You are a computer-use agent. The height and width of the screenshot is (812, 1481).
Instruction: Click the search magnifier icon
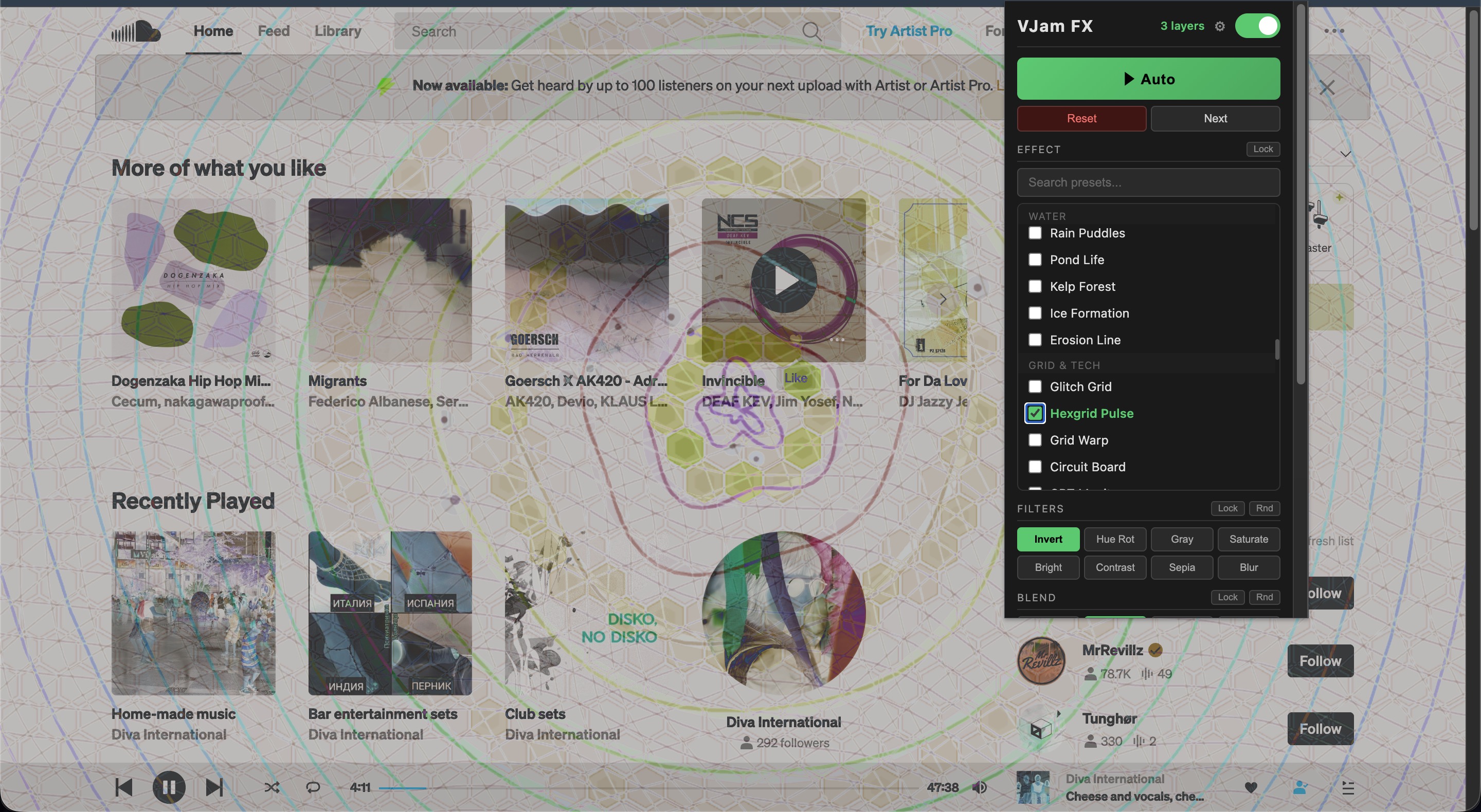[x=811, y=31]
